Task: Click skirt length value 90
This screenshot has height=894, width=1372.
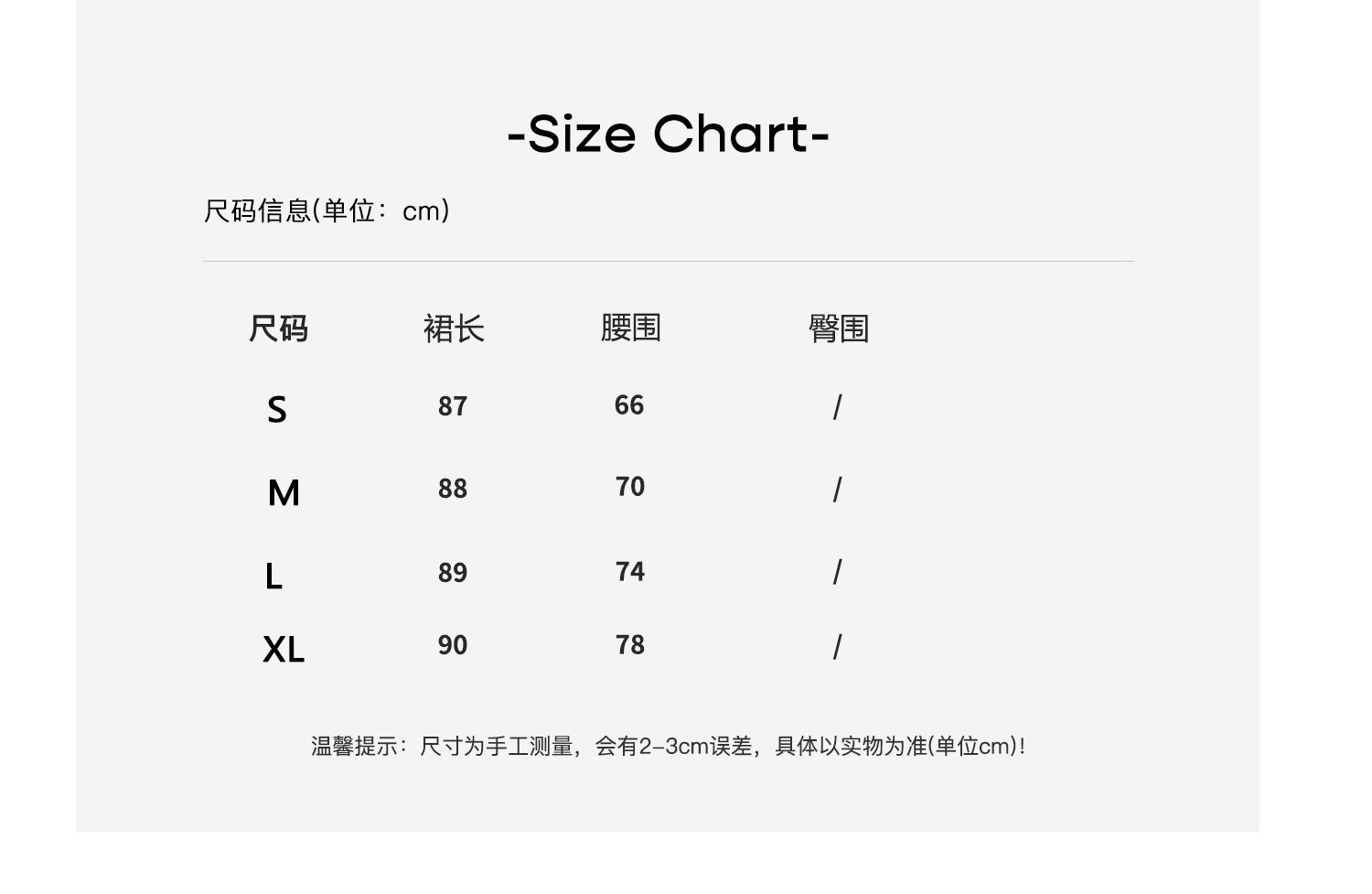Action: (x=453, y=645)
